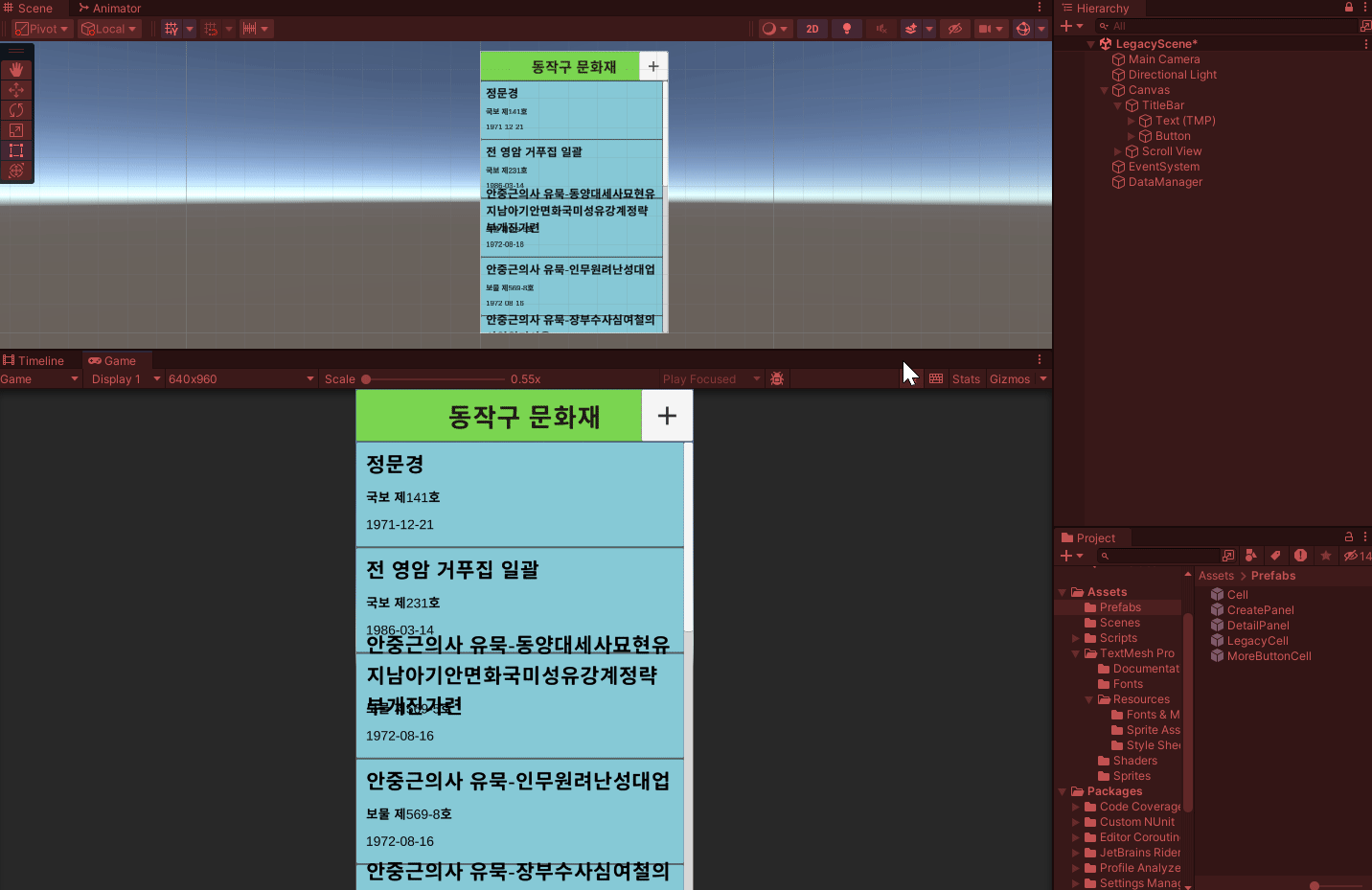
Task: Click in the Hierarchy search field
Action: click(x=1228, y=27)
